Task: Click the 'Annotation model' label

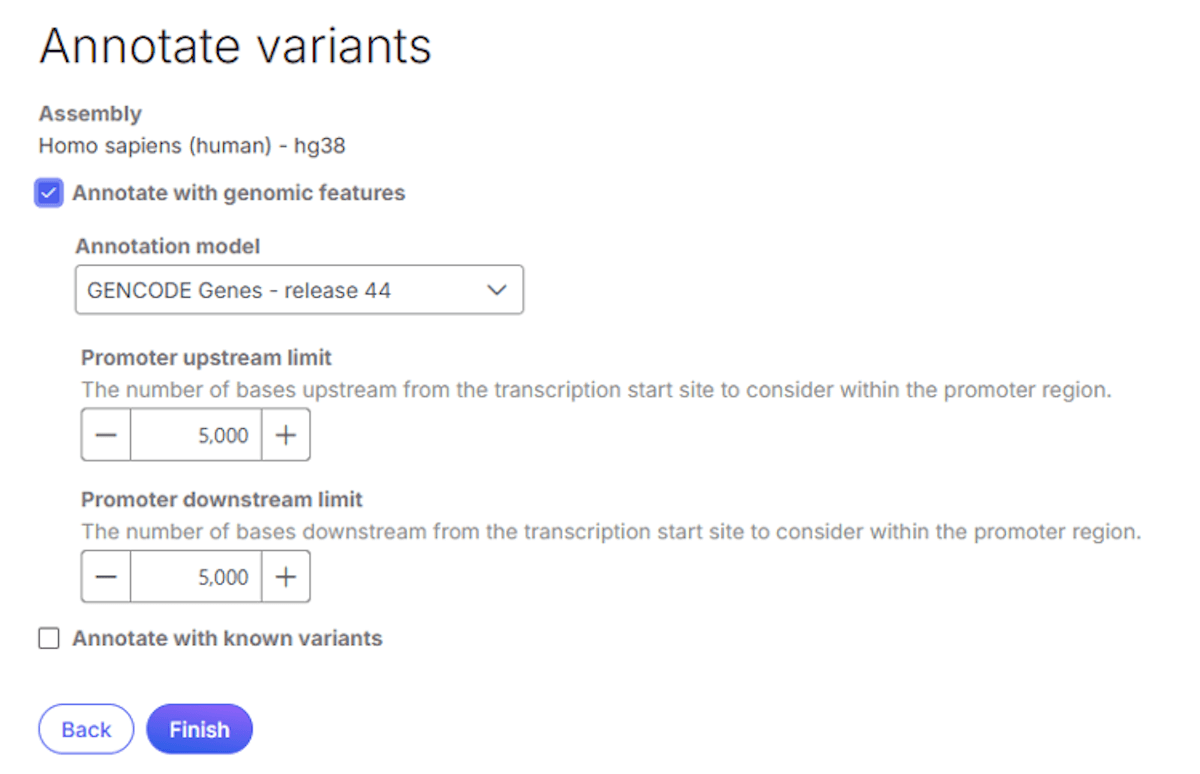Action: coord(168,246)
